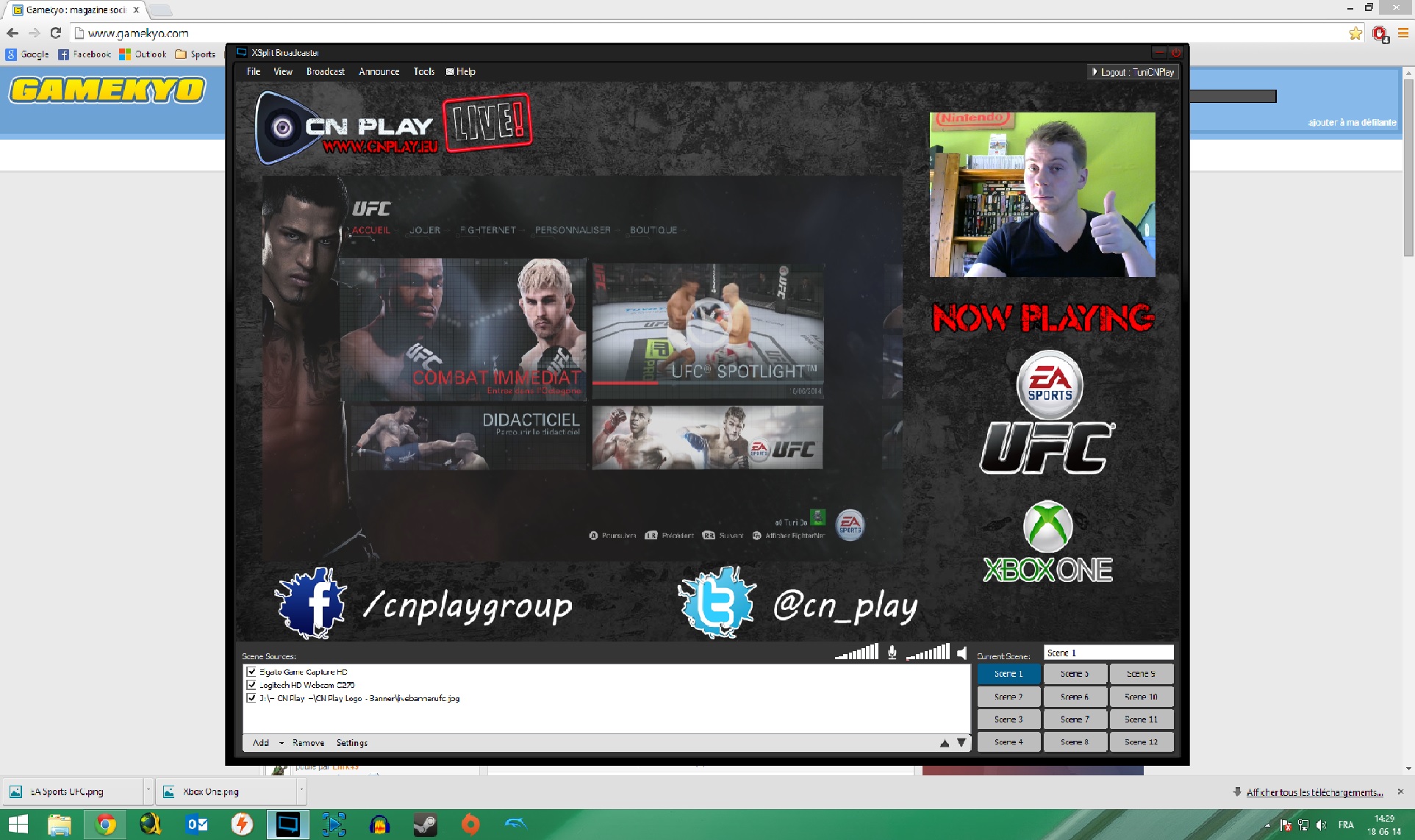Image resolution: width=1415 pixels, height=840 pixels.
Task: Open the Chrome hamburger menu
Action: pyautogui.click(x=1403, y=33)
